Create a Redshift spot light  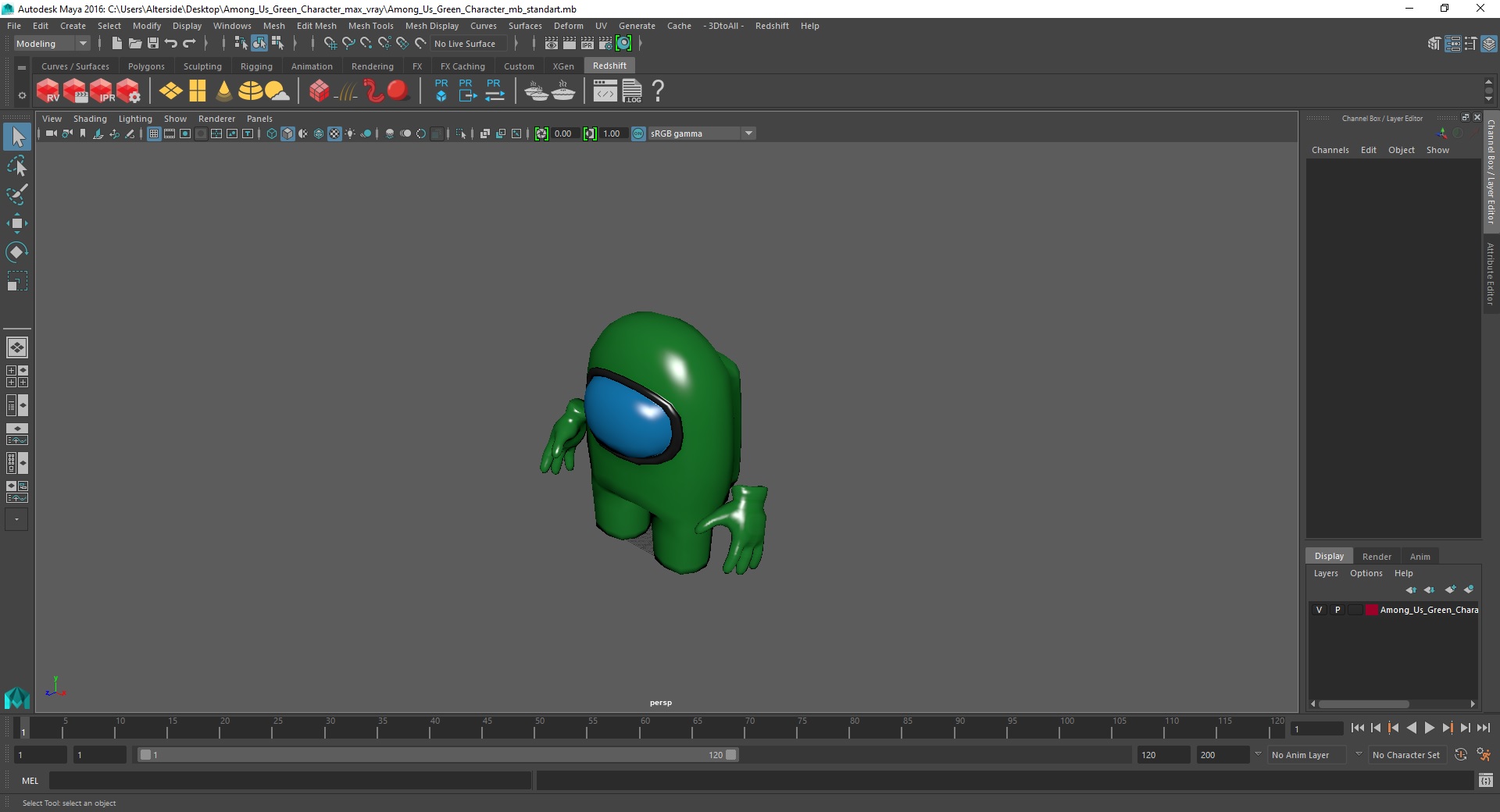pos(224,91)
